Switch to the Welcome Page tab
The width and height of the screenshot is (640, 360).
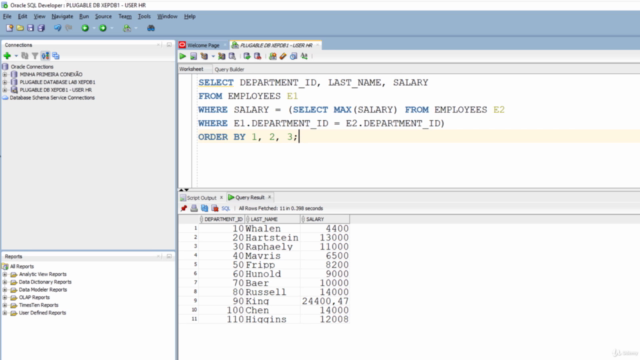click(203, 45)
